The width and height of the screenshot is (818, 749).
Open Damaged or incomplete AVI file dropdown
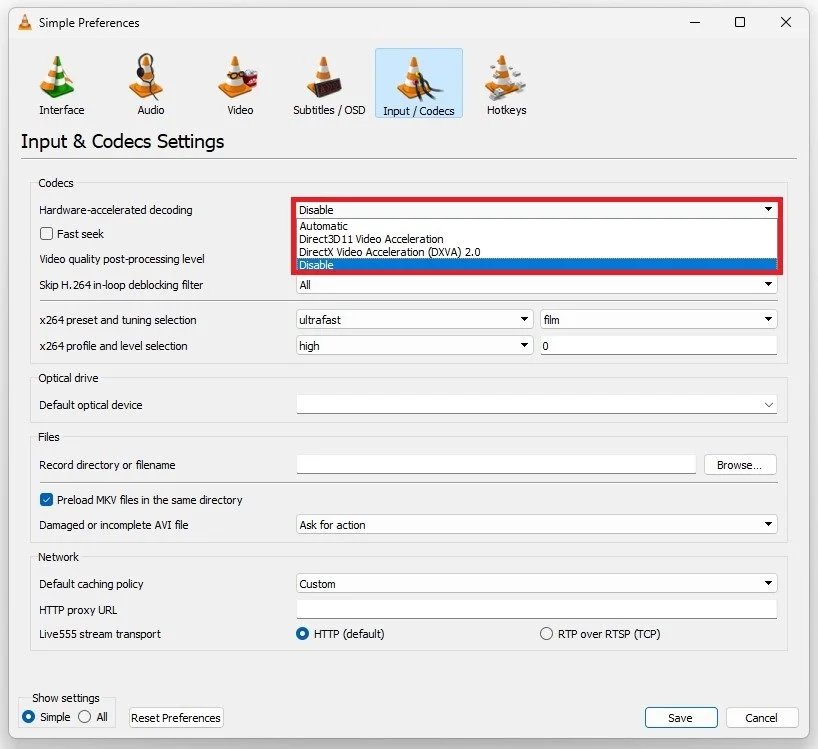pyautogui.click(x=536, y=525)
